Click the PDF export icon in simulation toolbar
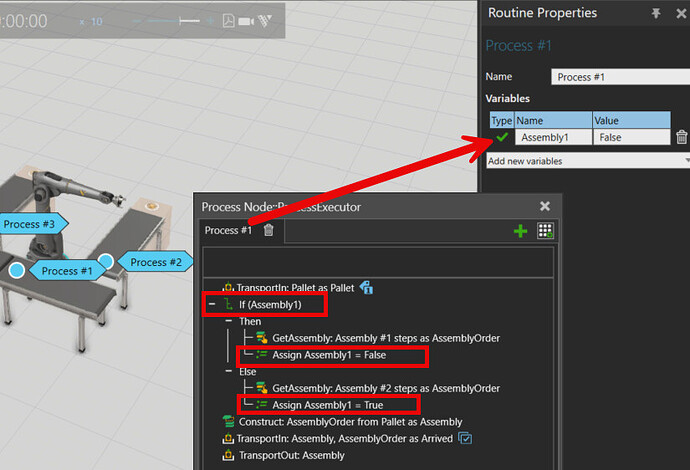Viewport: 690px width, 470px height. (228, 20)
